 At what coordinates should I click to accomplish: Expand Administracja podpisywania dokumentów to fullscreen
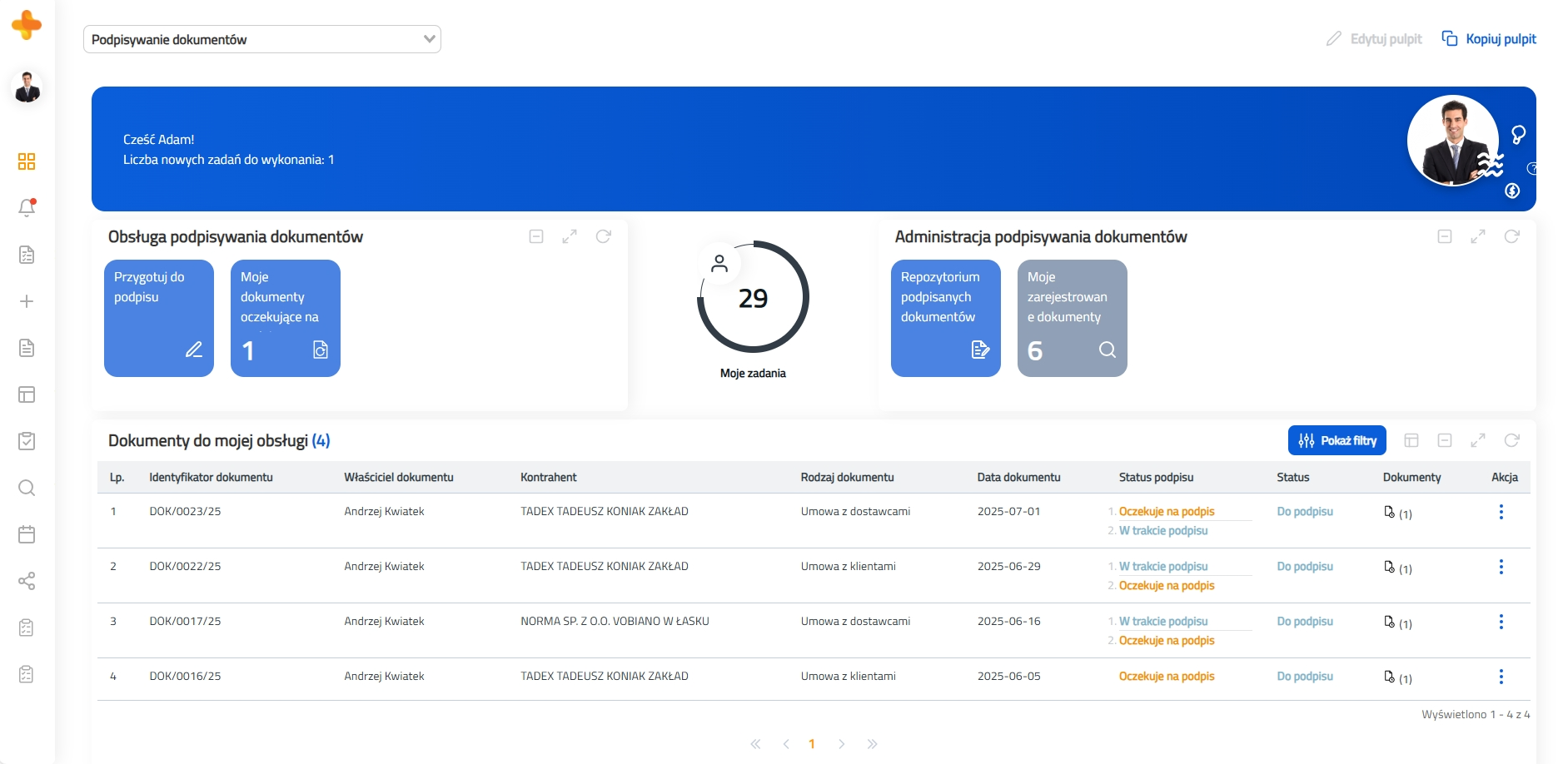point(1478,237)
